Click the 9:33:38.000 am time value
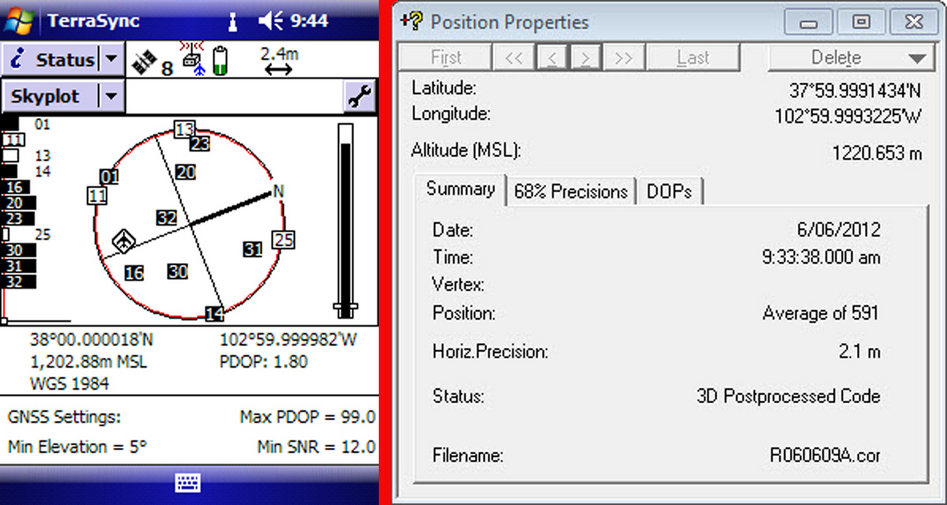This screenshot has width=947, height=505. tap(821, 258)
